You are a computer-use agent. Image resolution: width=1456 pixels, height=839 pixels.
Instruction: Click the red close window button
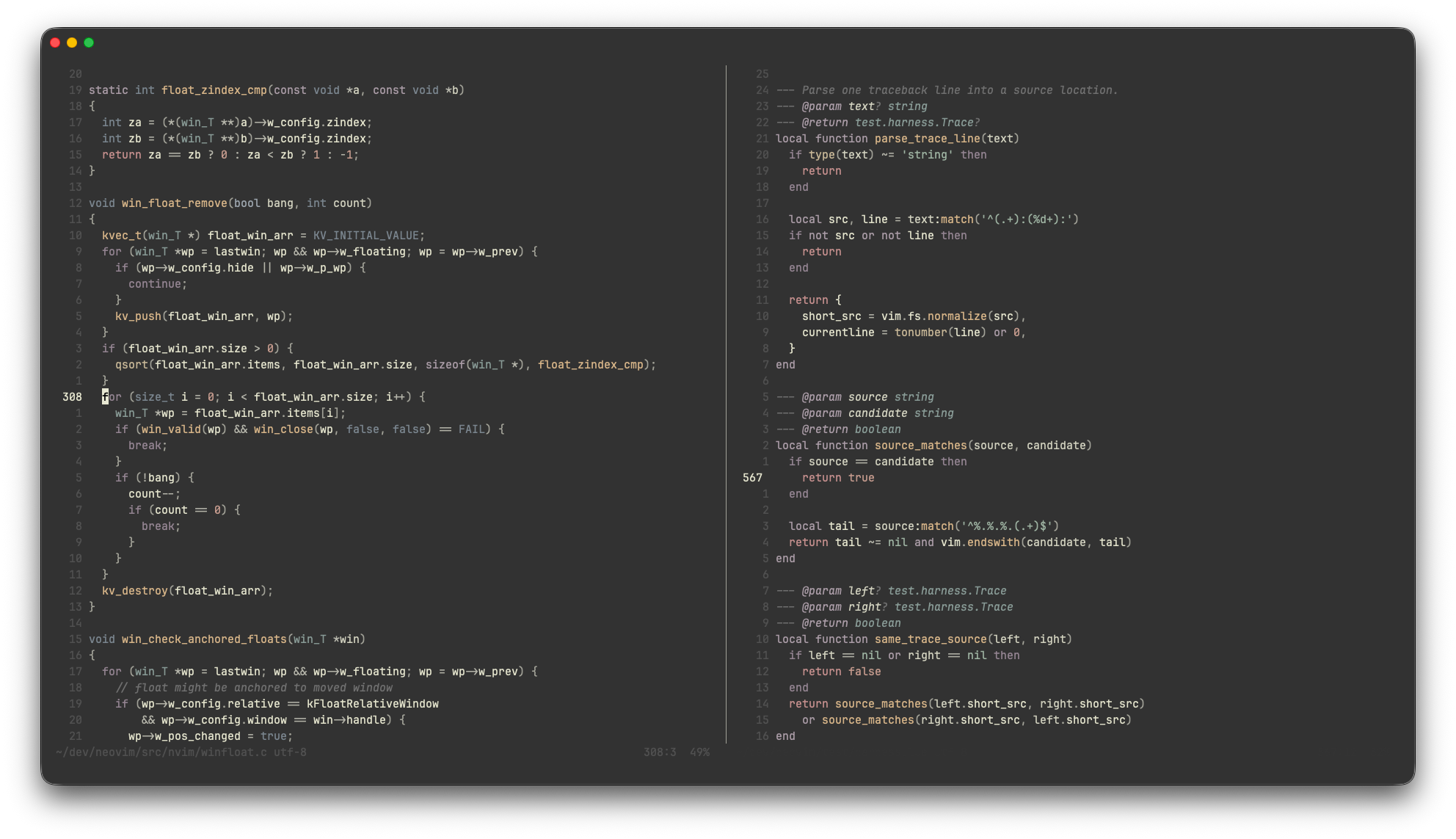click(55, 43)
